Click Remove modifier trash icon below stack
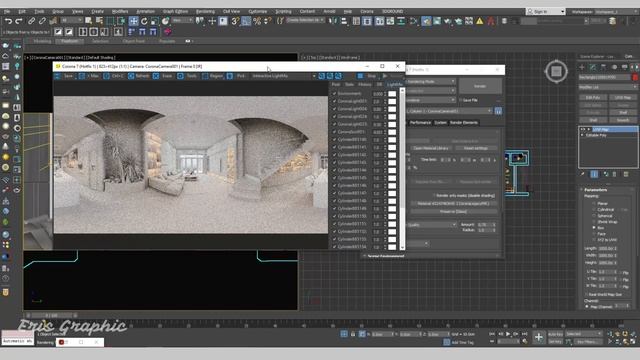 (615, 174)
